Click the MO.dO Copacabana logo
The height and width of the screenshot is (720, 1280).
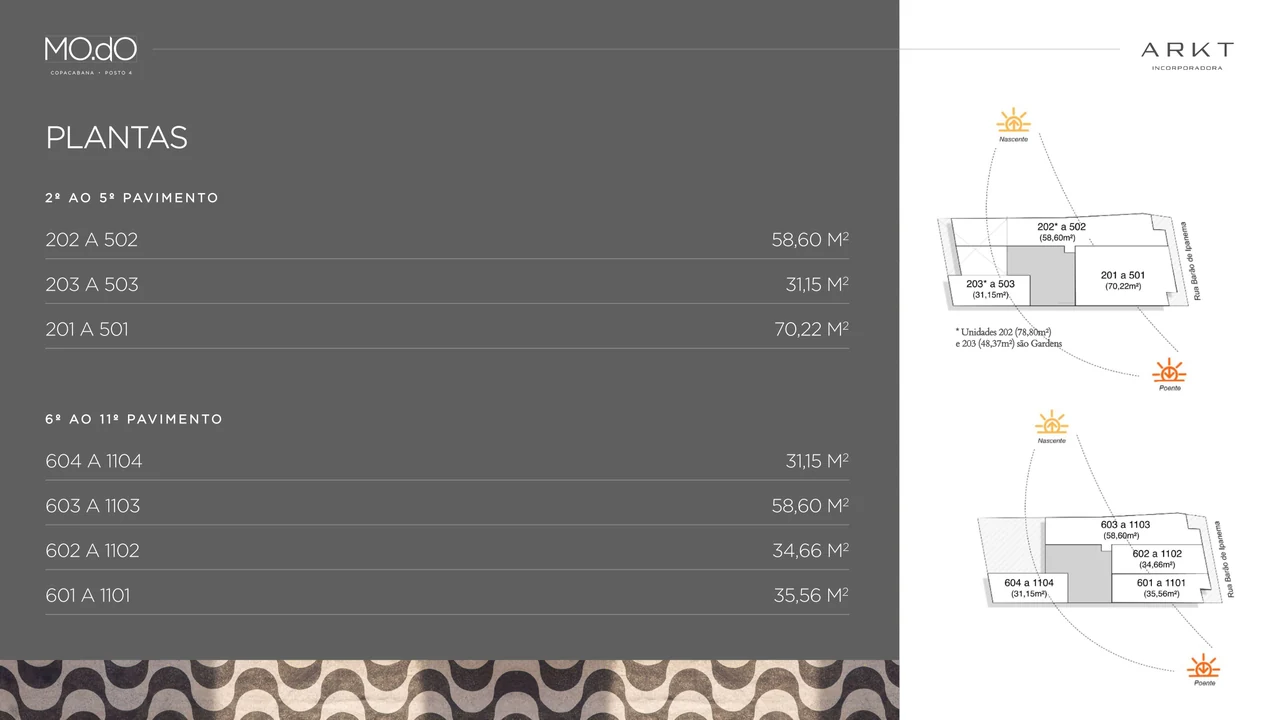pyautogui.click(x=91, y=56)
